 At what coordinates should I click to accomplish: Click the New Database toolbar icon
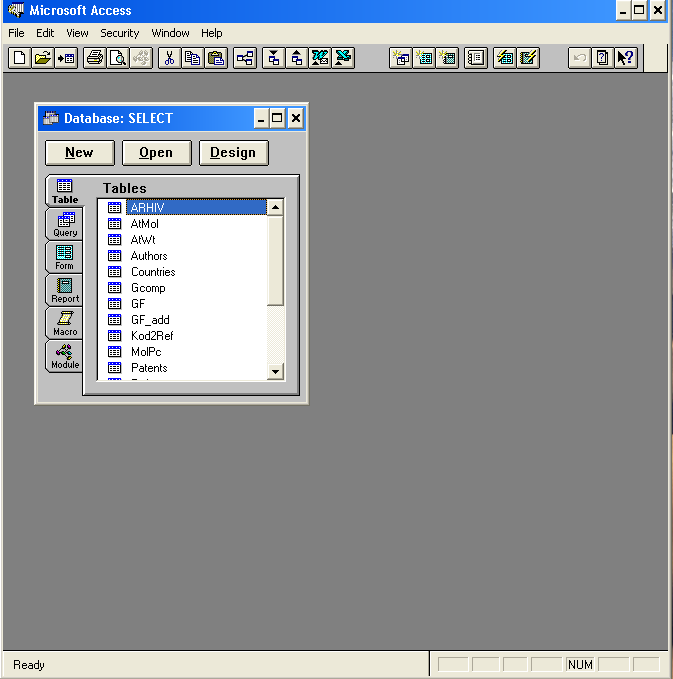[x=20, y=58]
